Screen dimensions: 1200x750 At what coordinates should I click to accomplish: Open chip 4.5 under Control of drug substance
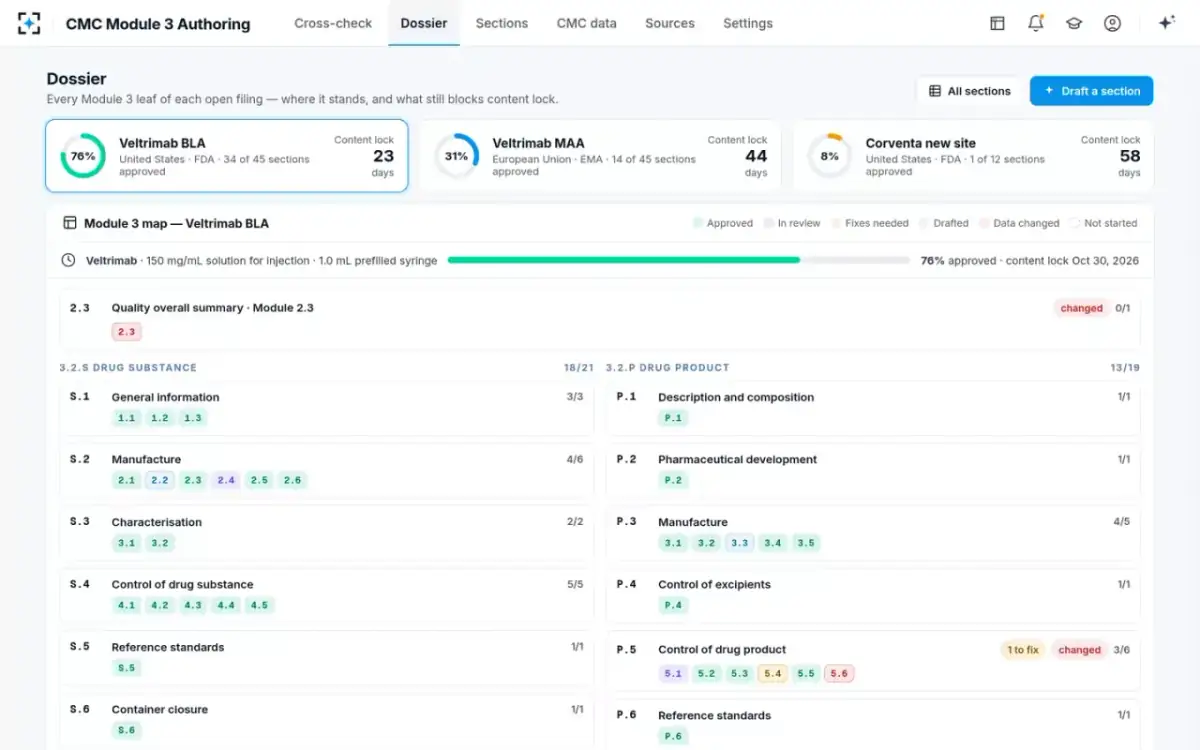259,605
